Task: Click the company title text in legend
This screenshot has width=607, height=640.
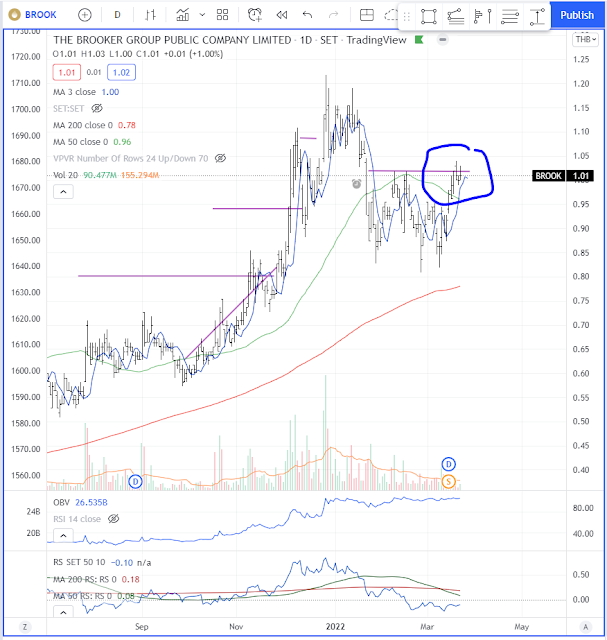Action: pos(230,40)
